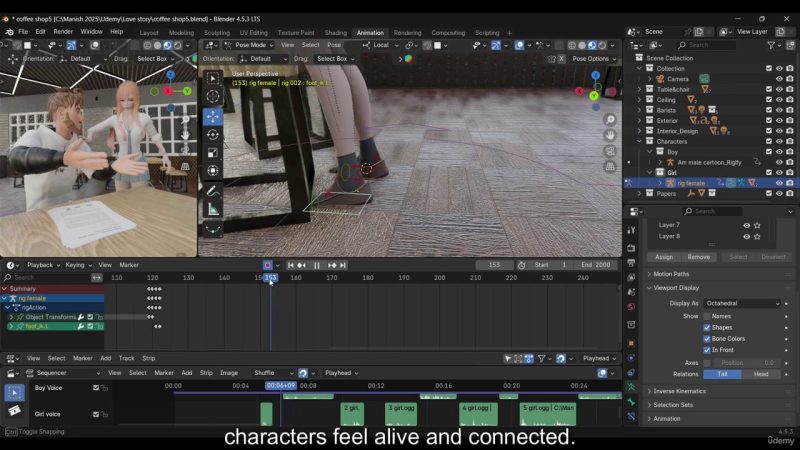Switch to the Rendering workspace tab
The image size is (800, 450).
[407, 32]
